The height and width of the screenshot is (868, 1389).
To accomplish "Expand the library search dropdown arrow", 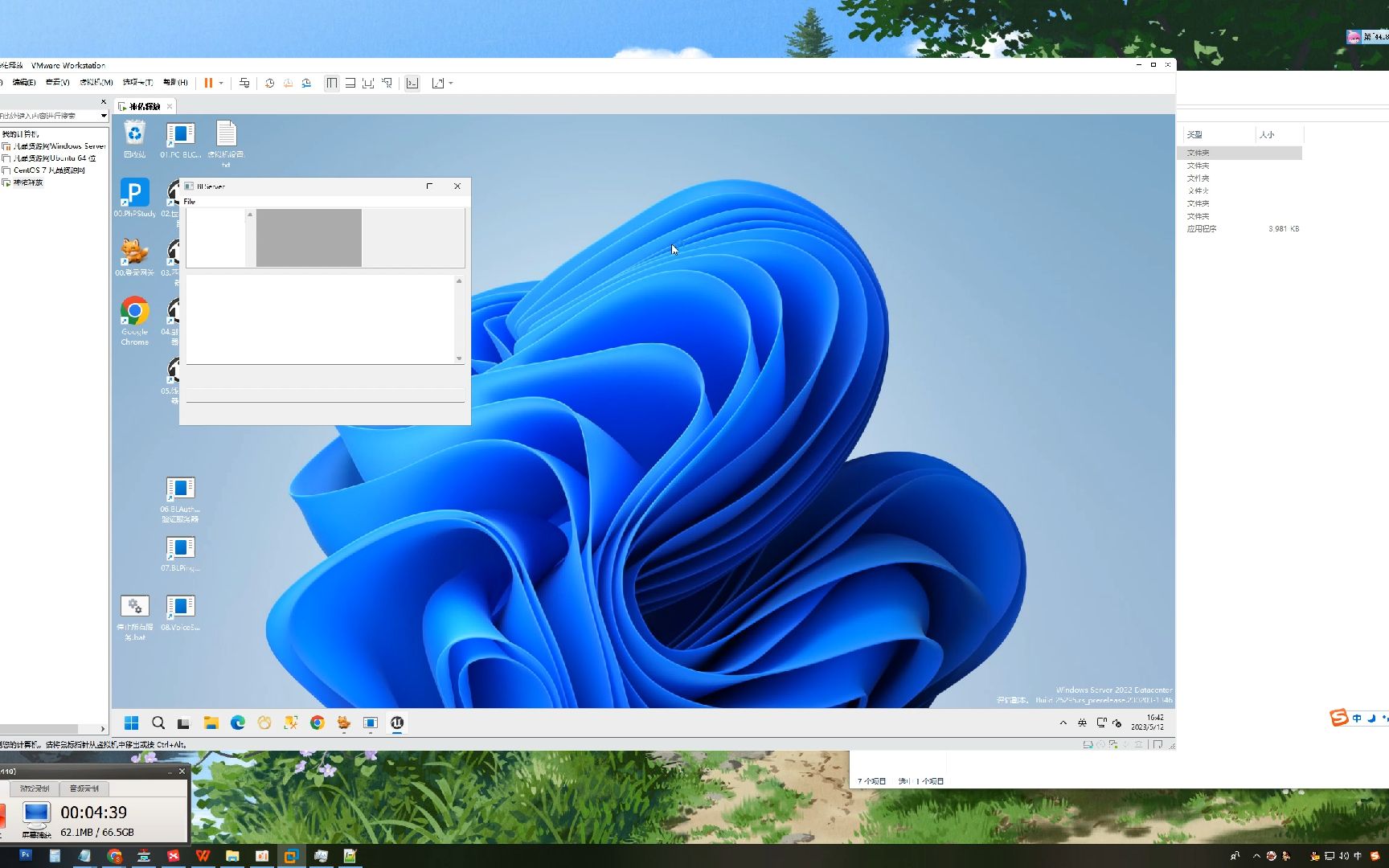I will 104,116.
